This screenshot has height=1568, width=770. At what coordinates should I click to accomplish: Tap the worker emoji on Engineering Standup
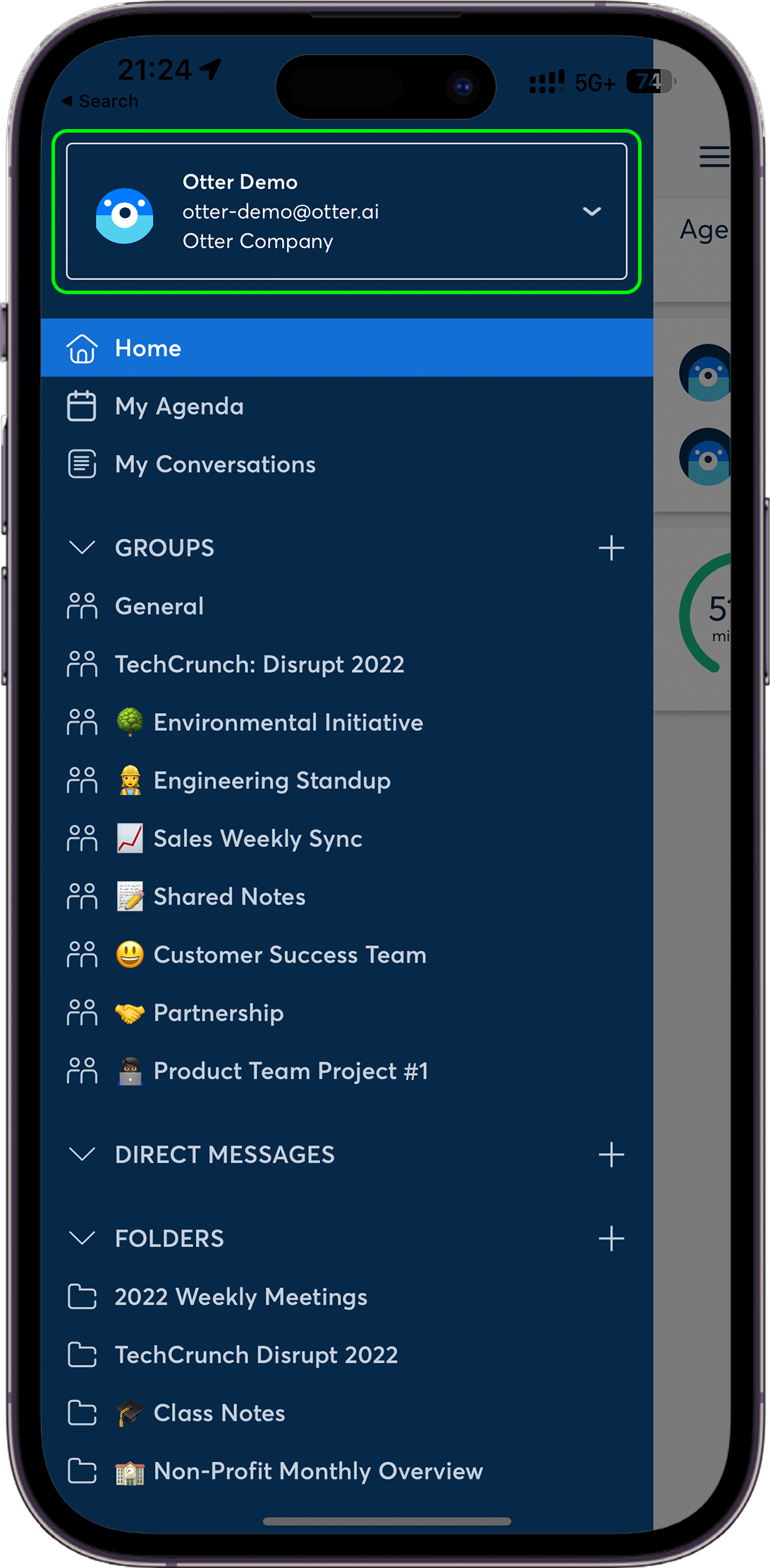pyautogui.click(x=130, y=780)
